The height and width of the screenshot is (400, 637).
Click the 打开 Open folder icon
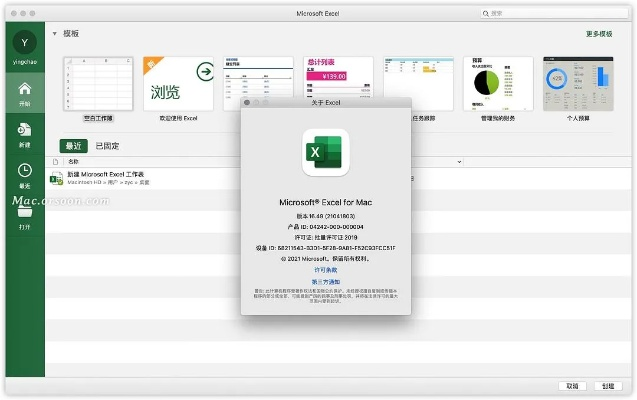point(25,212)
